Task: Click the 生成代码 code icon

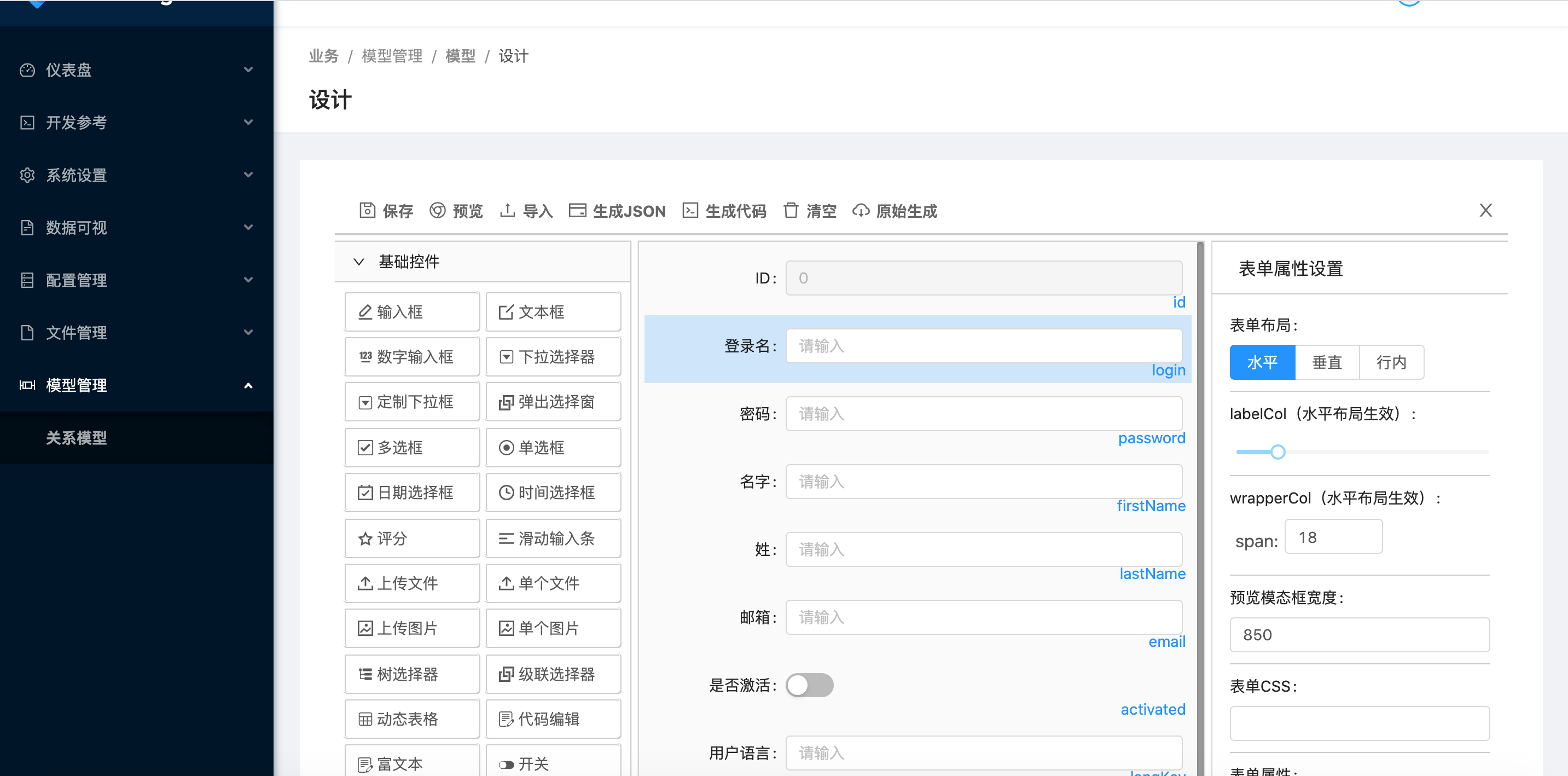Action: pyautogui.click(x=690, y=211)
